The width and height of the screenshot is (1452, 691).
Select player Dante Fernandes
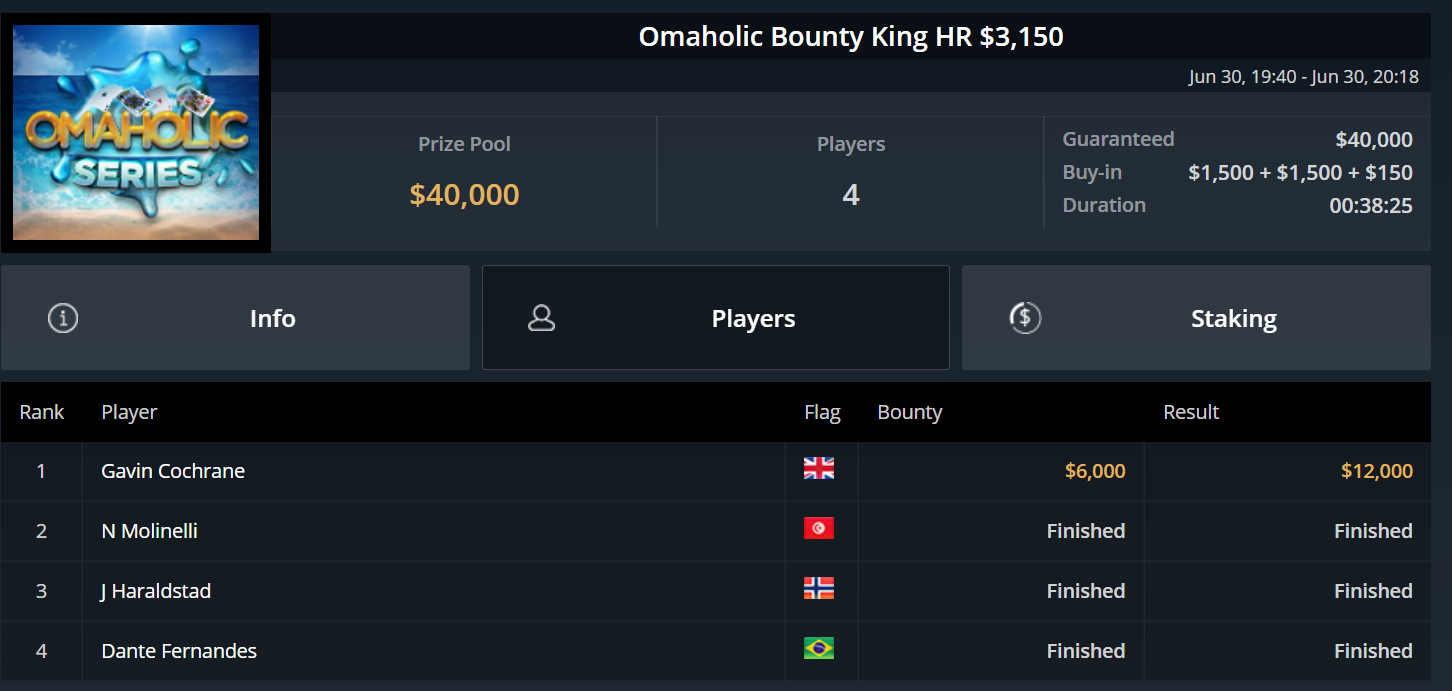point(179,651)
